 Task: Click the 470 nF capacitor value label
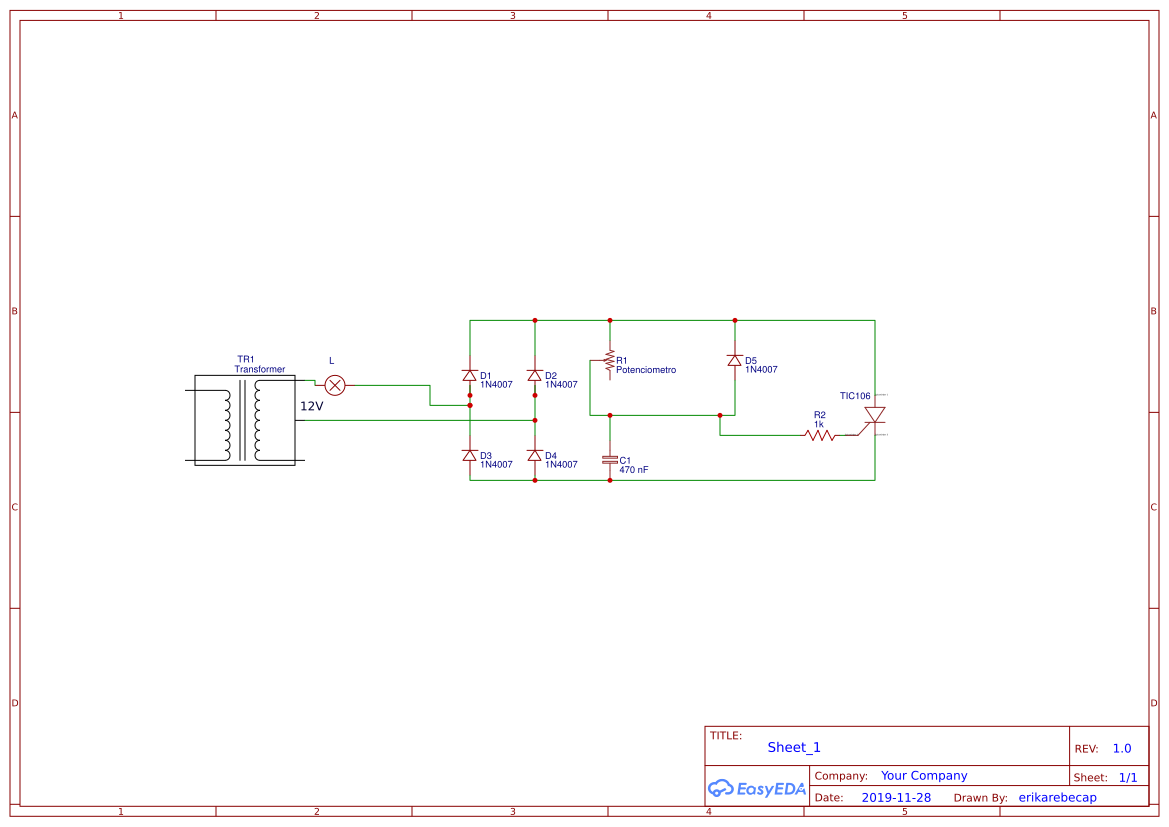[634, 470]
